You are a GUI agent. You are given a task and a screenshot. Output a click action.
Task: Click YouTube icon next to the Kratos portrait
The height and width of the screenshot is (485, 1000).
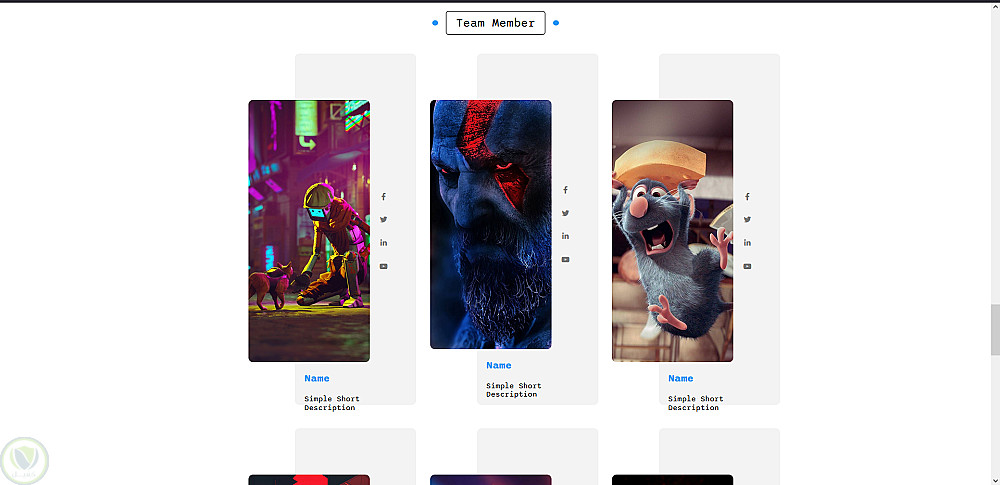click(565, 259)
